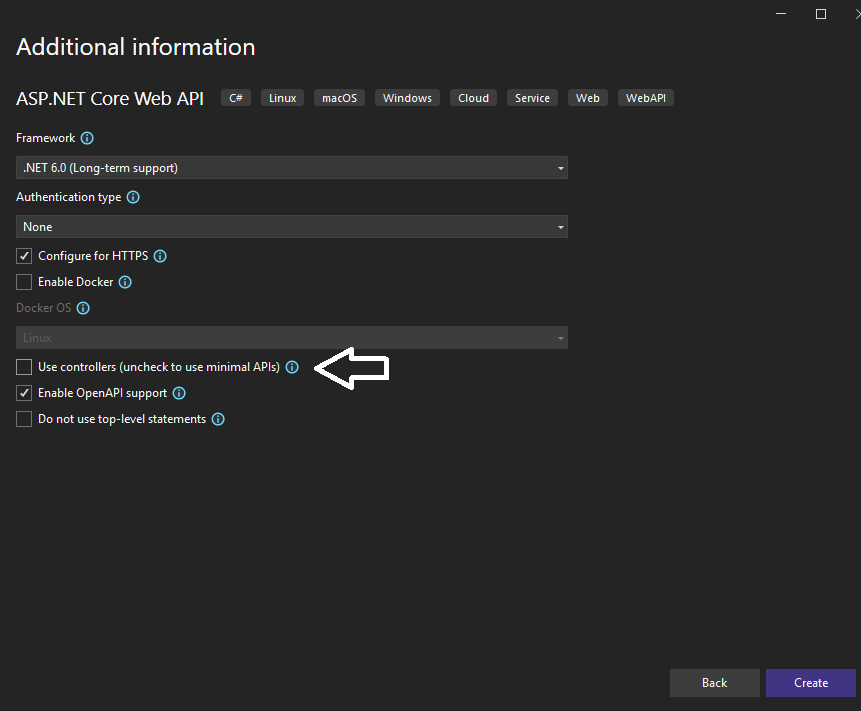The image size is (861, 711).
Task: Maximize the dialog window
Action: click(821, 14)
